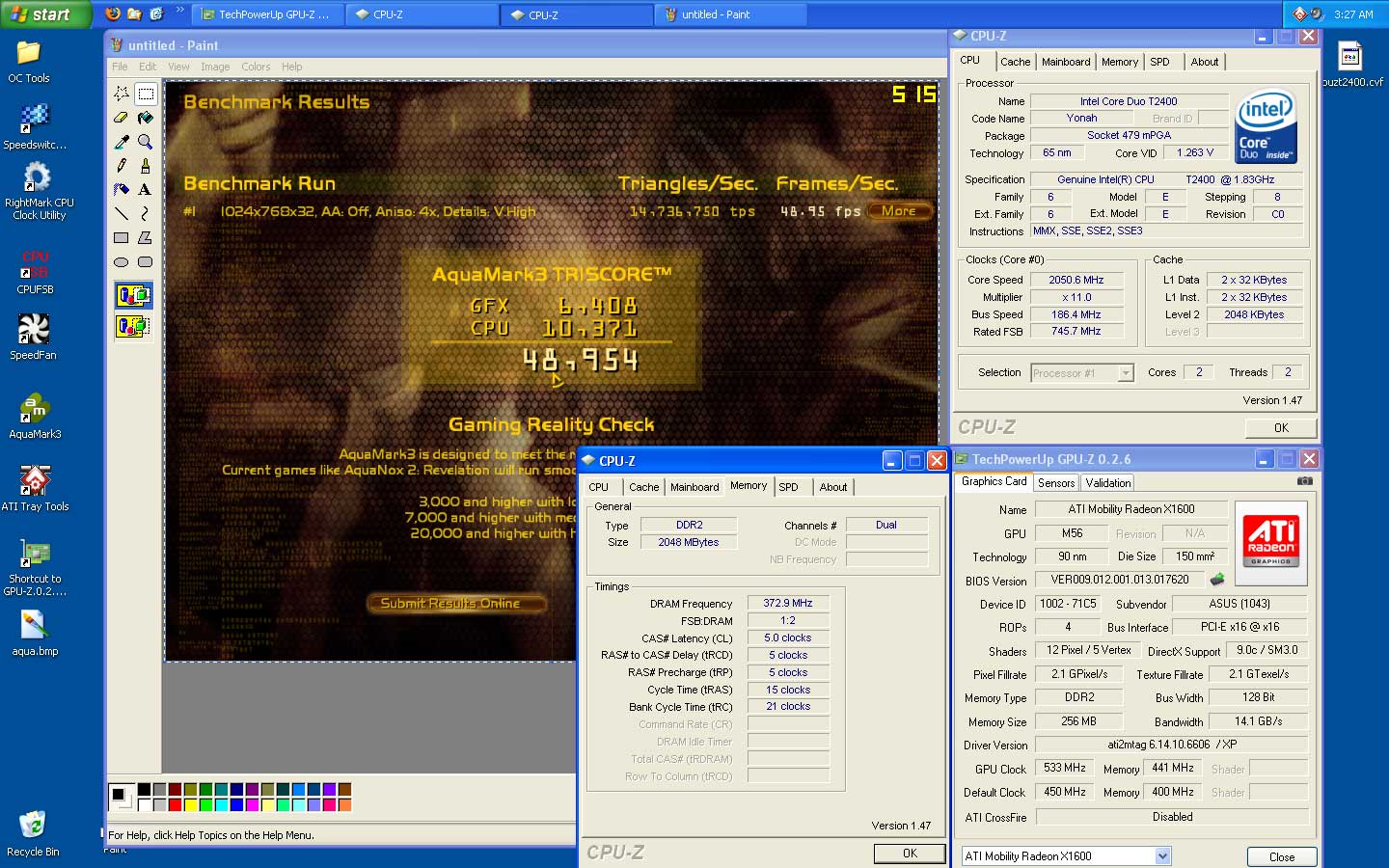Screen dimensions: 1389x868
Task: Select the Pick Color eyedropper tool
Action: pos(122,142)
